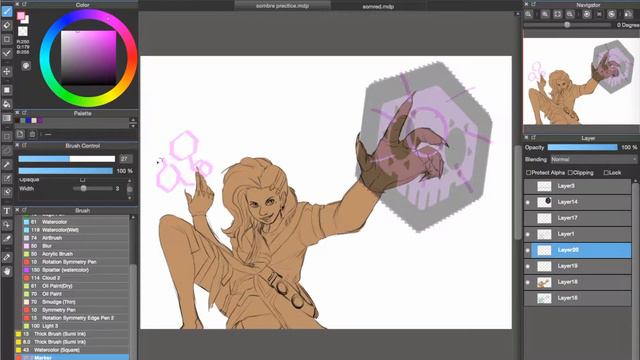
Task: Select the Divide/ruler tool above Hand tool
Action: (x=7, y=258)
